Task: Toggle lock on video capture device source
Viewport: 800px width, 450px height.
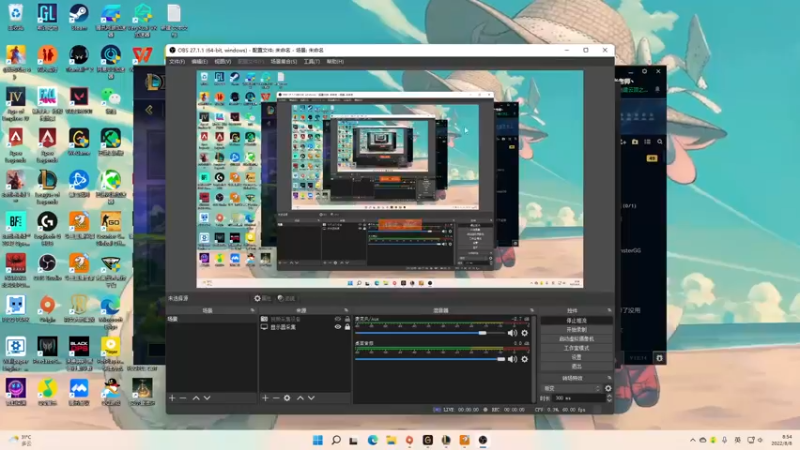Action: pos(347,319)
